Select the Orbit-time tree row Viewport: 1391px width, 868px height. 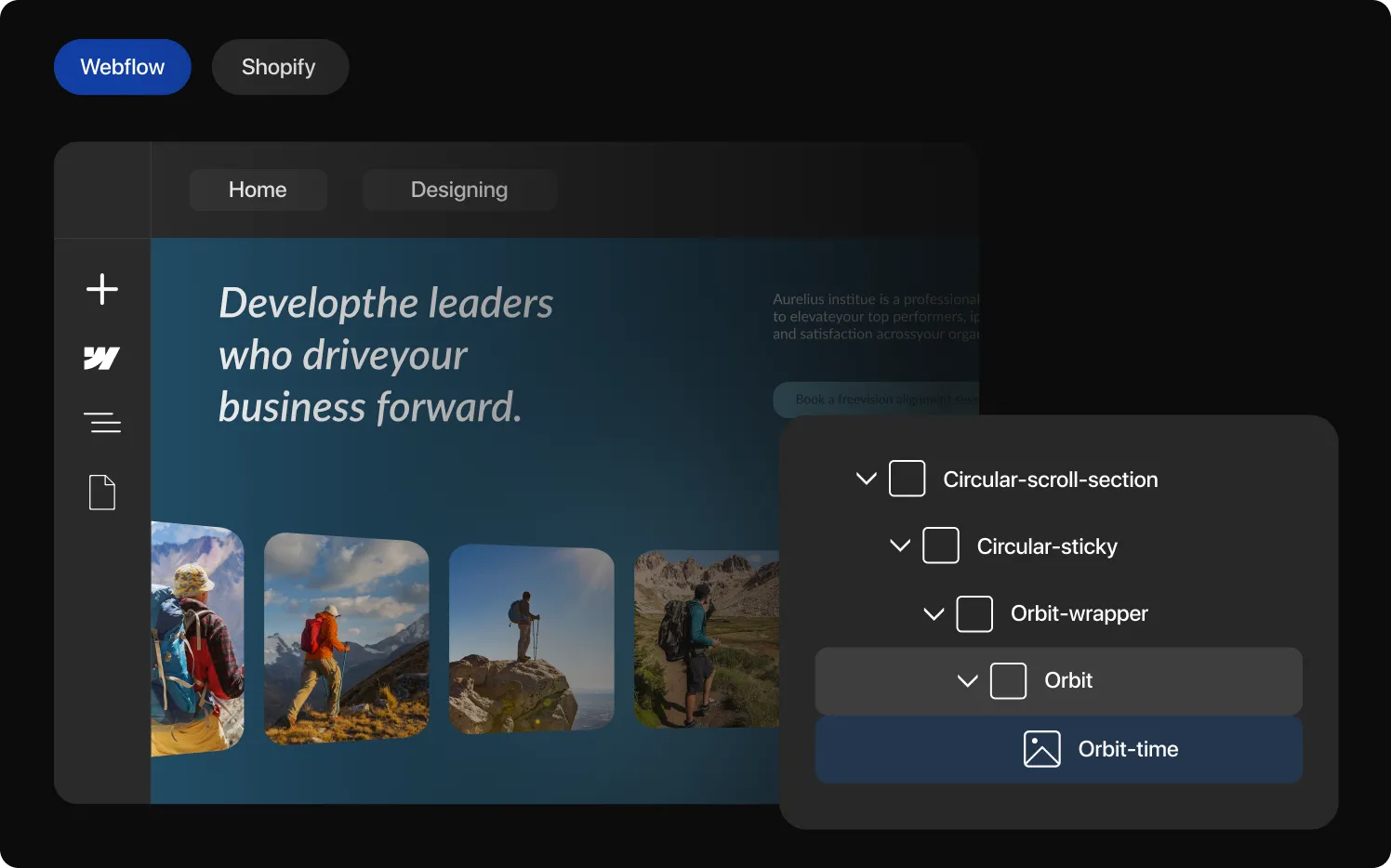point(1059,749)
